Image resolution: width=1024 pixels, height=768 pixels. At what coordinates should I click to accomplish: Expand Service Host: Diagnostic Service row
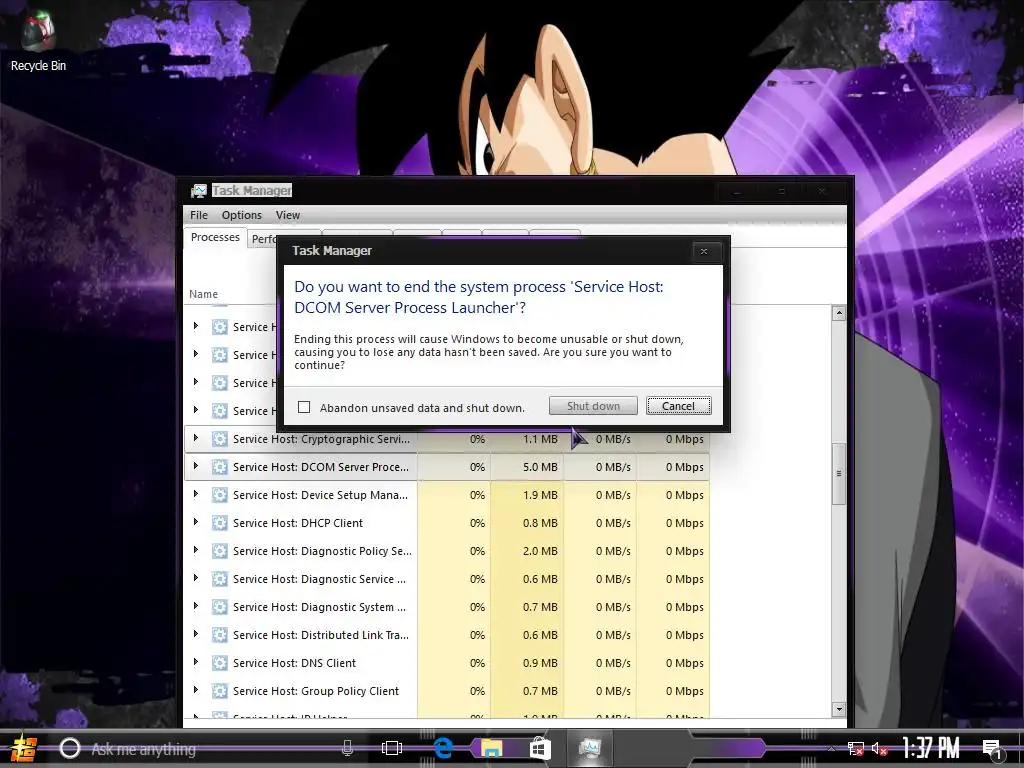(x=195, y=578)
